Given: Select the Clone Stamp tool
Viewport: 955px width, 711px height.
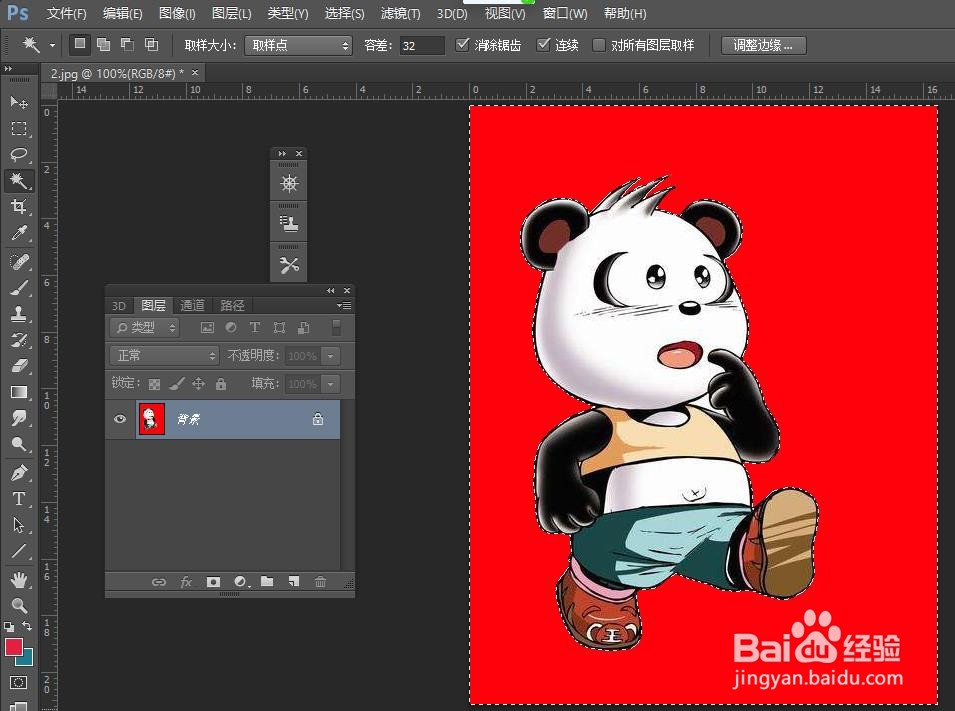Looking at the screenshot, I should click(19, 314).
